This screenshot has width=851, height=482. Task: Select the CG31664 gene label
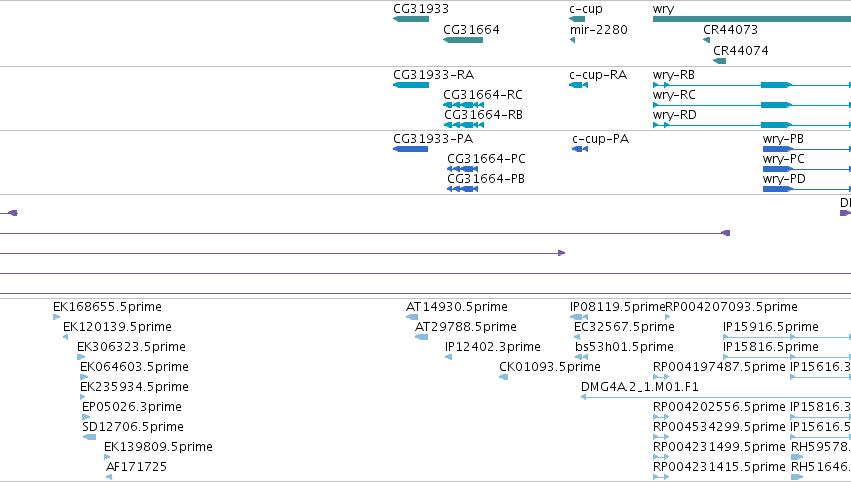click(471, 30)
